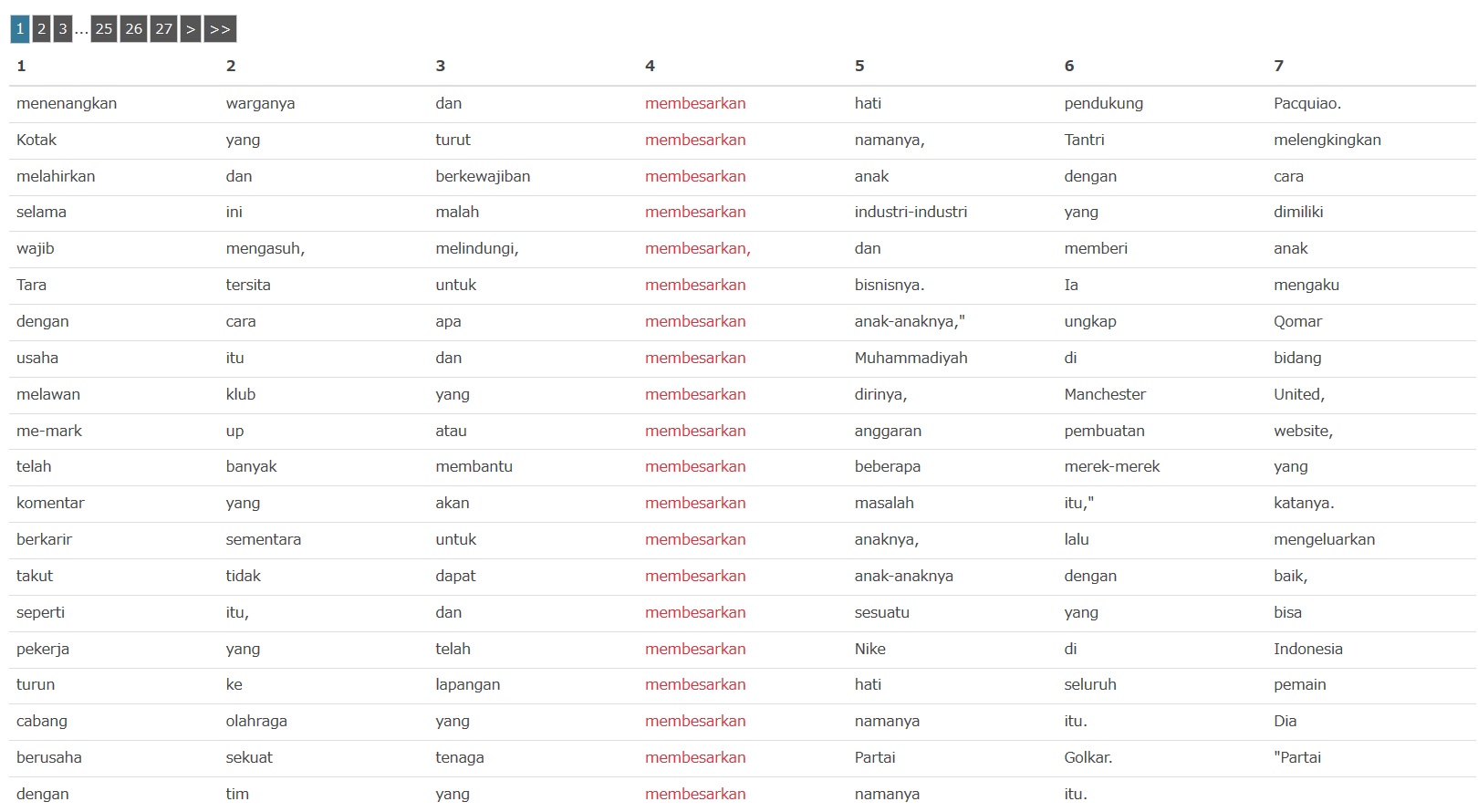The image size is (1478, 812).
Task: Open page 27 of results
Action: point(164,29)
